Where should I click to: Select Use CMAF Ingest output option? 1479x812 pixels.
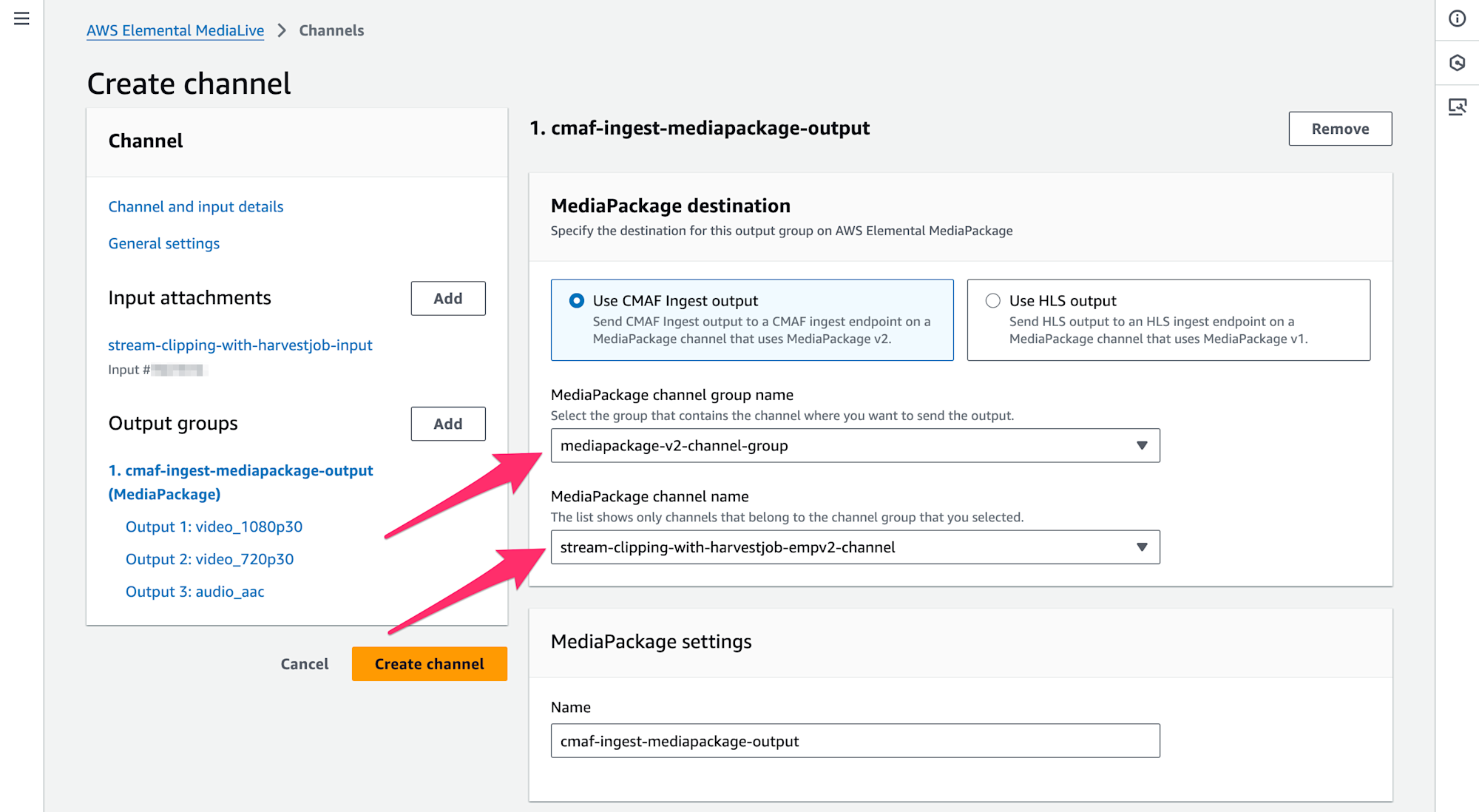click(752, 319)
